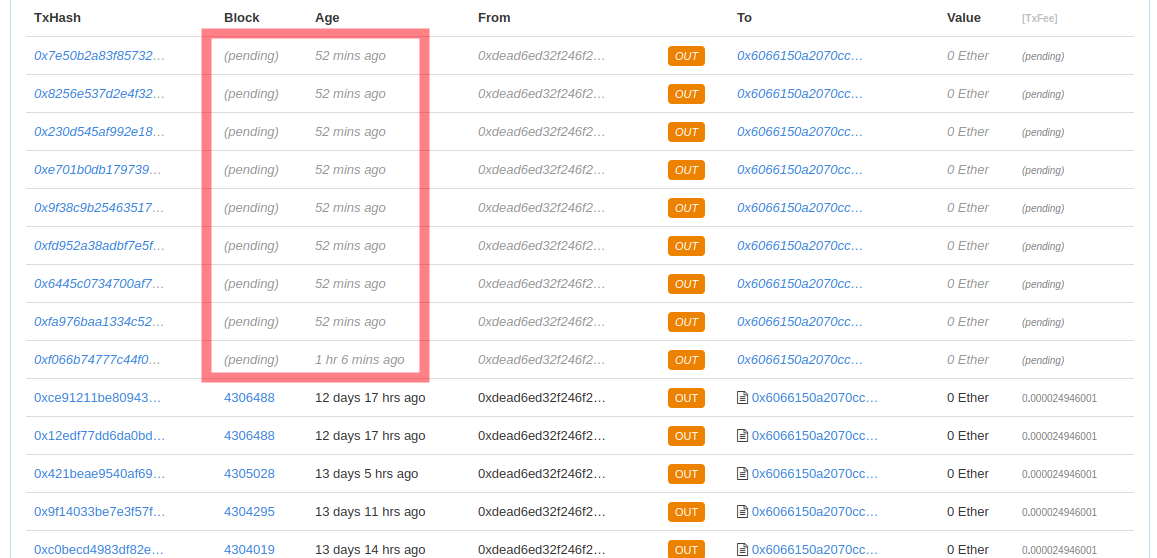Image resolution: width=1157 pixels, height=558 pixels.
Task: Open transaction 0x6445c0734700af7…
Action: click(100, 283)
